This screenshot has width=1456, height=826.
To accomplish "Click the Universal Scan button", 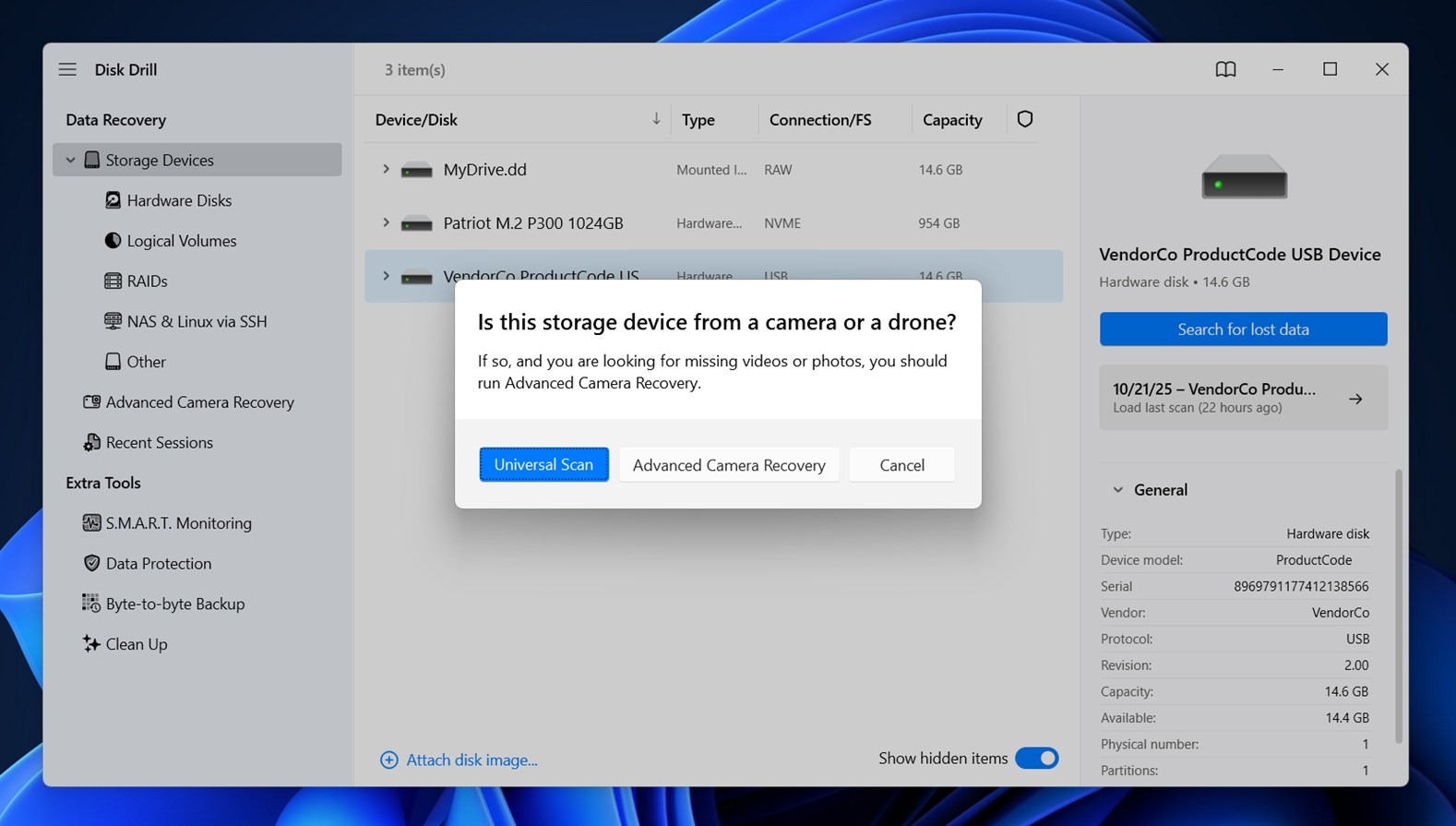I will 543,465.
